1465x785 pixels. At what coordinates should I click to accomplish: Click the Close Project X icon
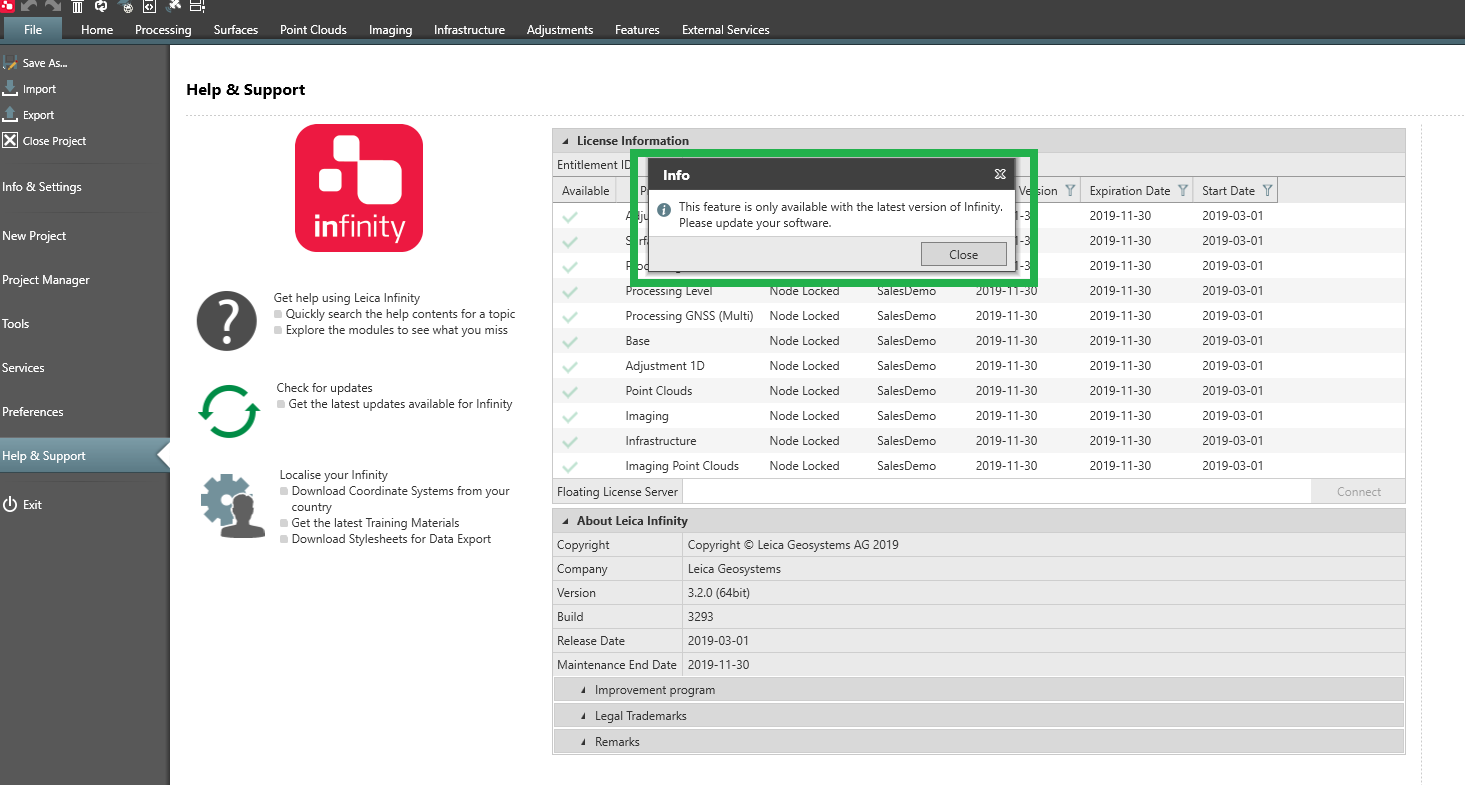coord(10,141)
